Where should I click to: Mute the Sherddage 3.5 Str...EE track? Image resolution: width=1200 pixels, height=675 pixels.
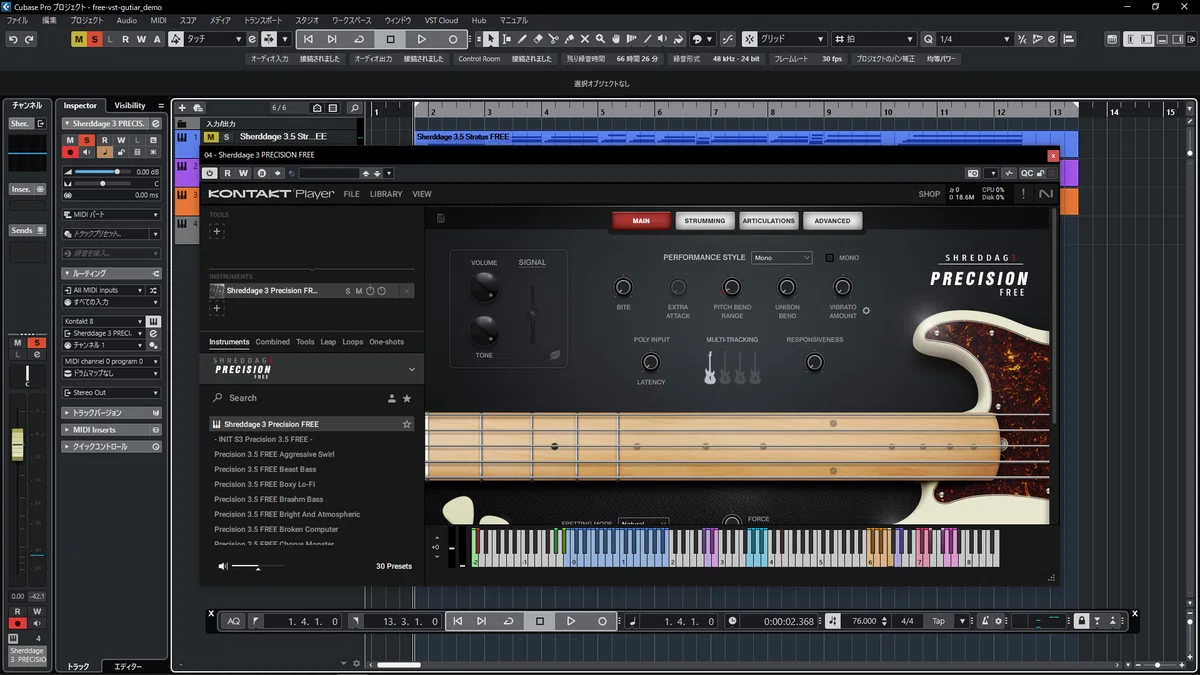212,136
